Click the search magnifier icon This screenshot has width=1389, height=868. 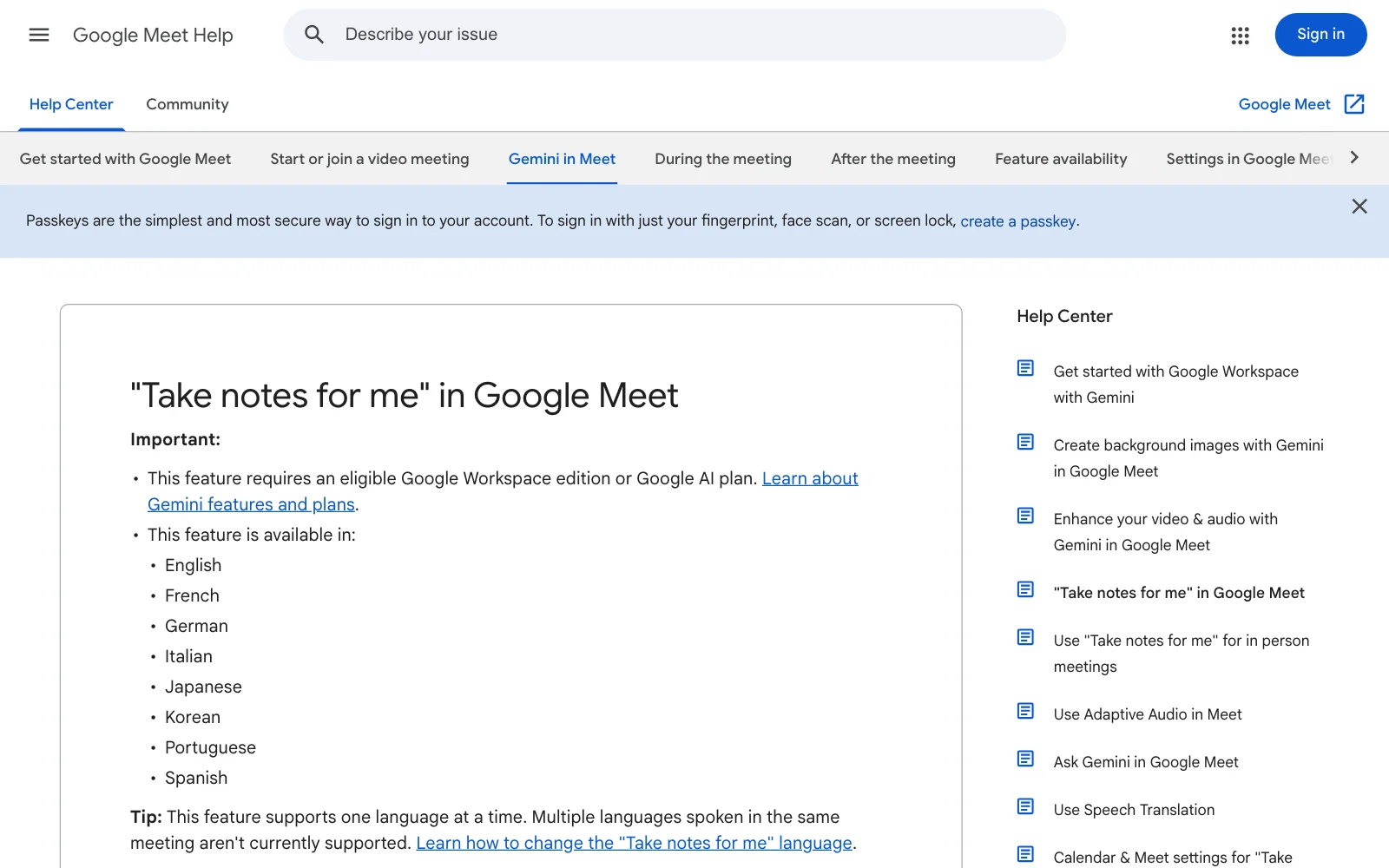[x=314, y=35]
